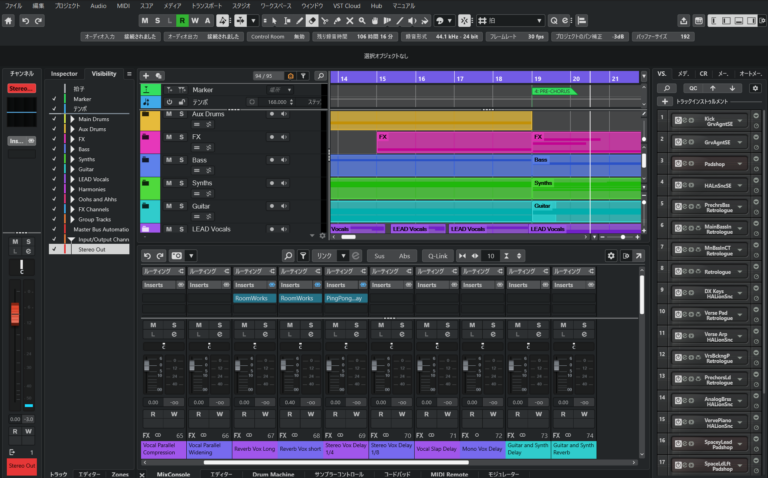
Task: Switch to Inspector tab
Action: point(64,74)
